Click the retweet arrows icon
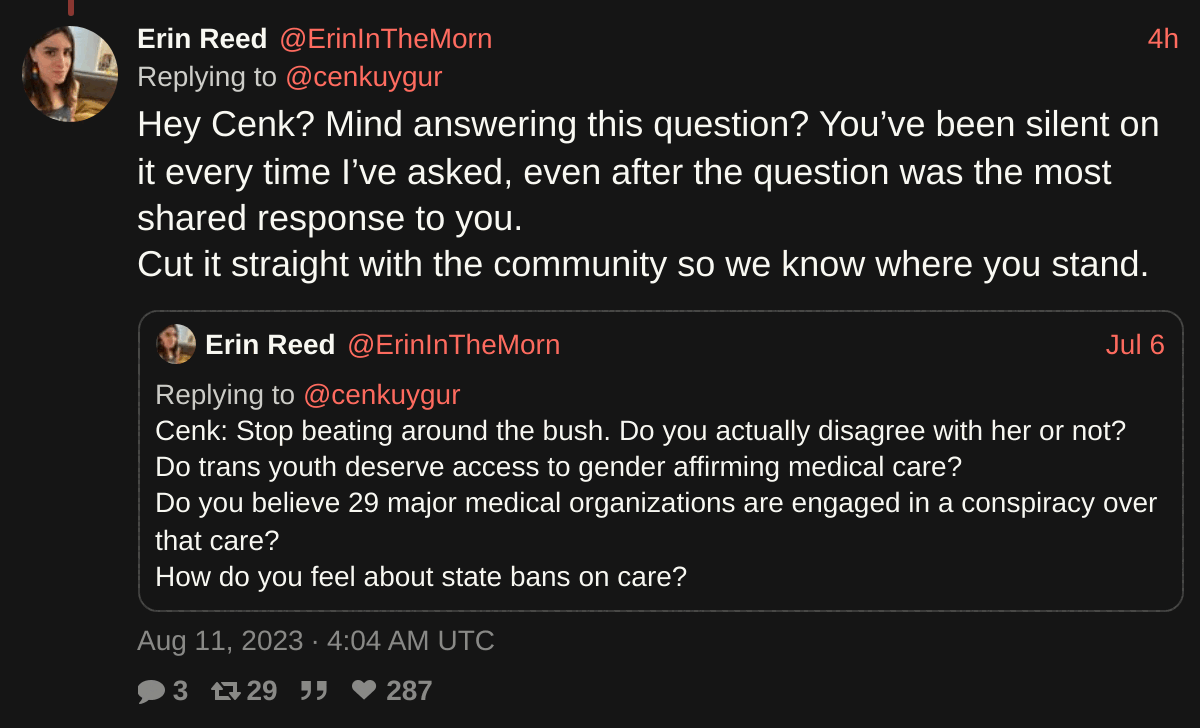 coord(225,691)
